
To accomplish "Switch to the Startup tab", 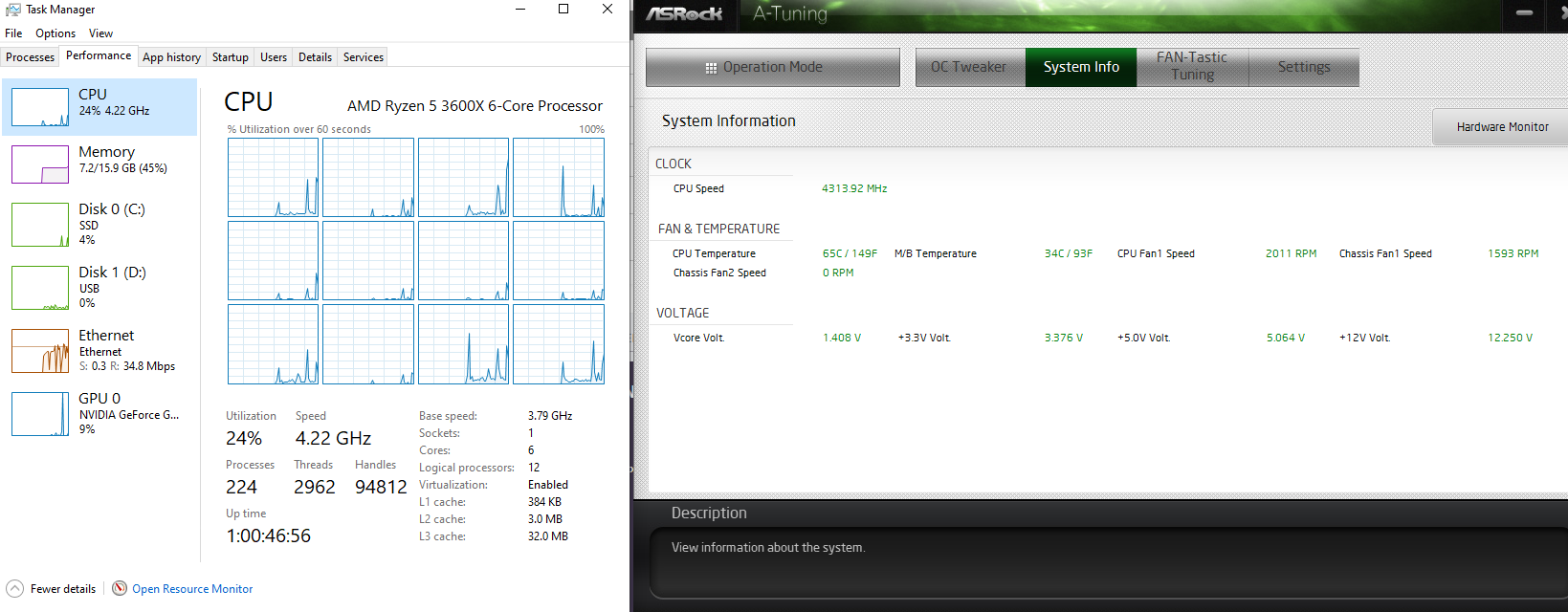I will pyautogui.click(x=231, y=57).
